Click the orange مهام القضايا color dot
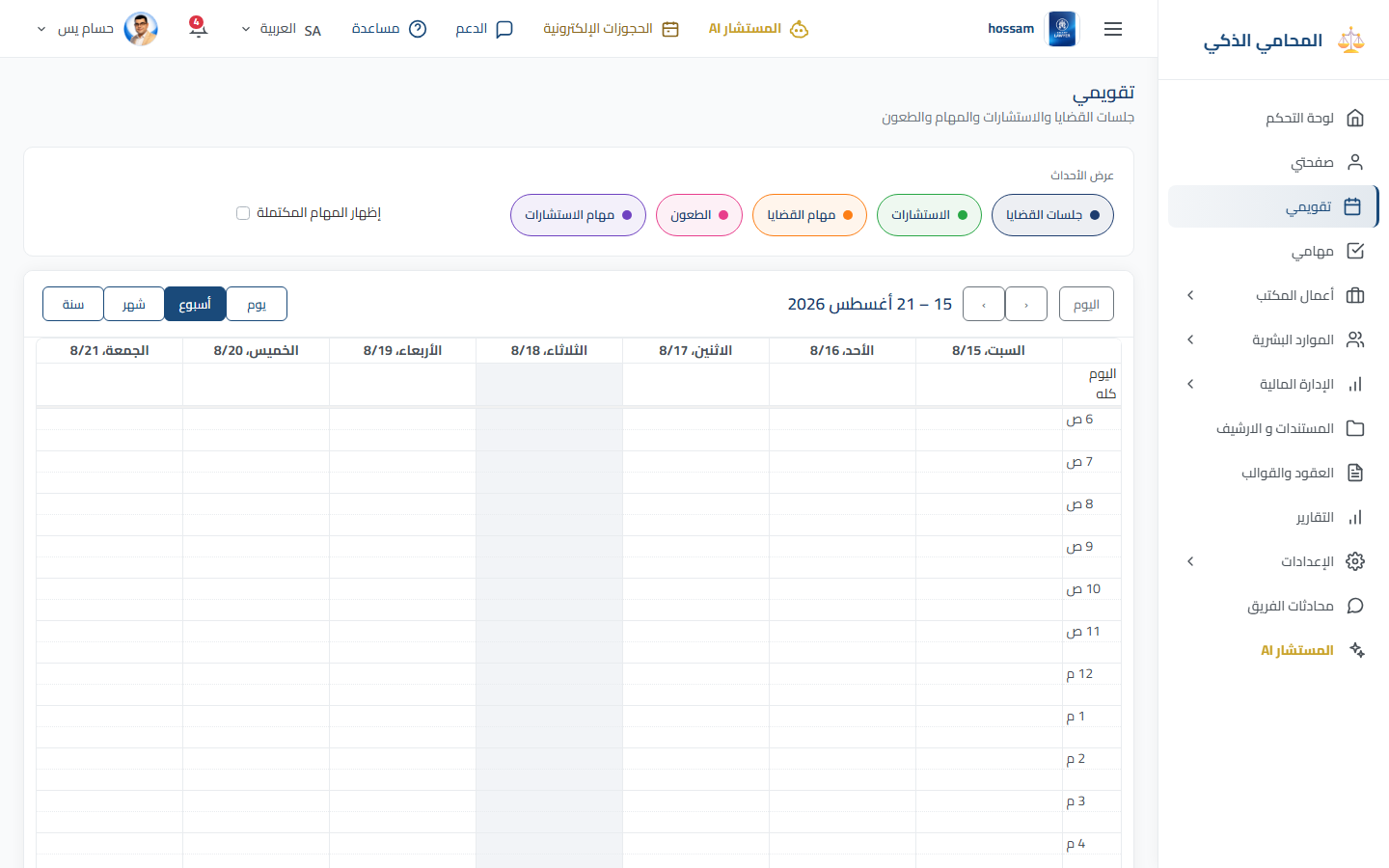This screenshot has width=1389, height=868. [x=848, y=215]
